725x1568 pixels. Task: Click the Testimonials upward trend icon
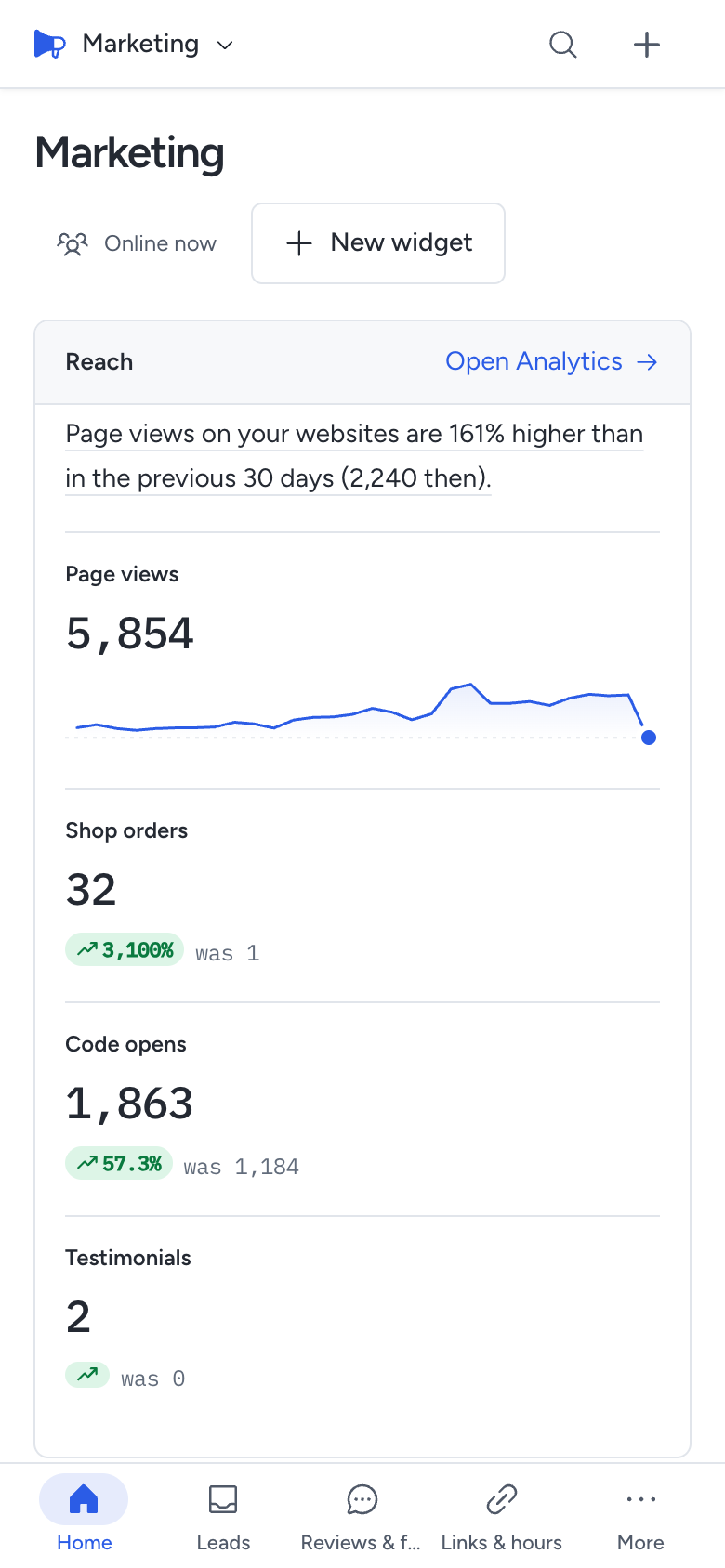tap(87, 1374)
